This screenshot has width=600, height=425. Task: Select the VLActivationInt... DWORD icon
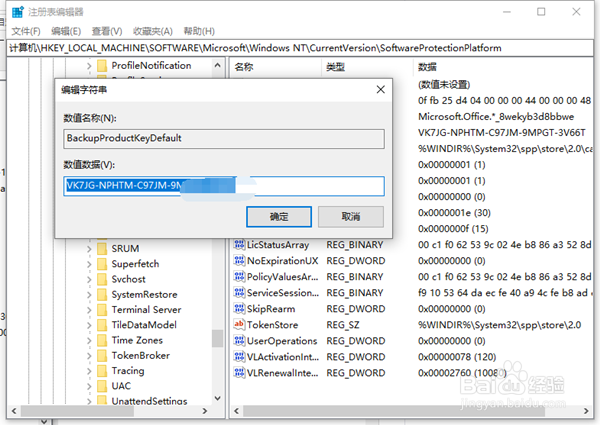pyautogui.click(x=239, y=357)
